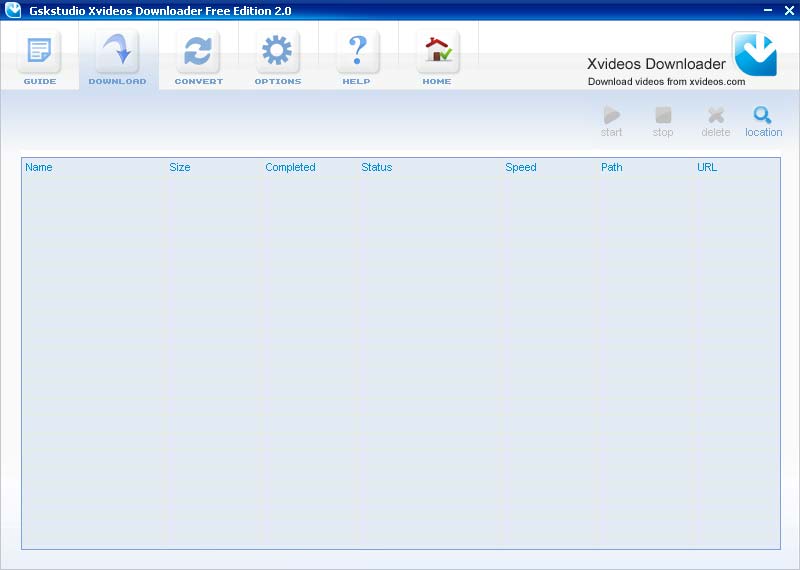Viewport: 800px width, 570px height.
Task: Open the Options gear tab
Action: [x=278, y=56]
